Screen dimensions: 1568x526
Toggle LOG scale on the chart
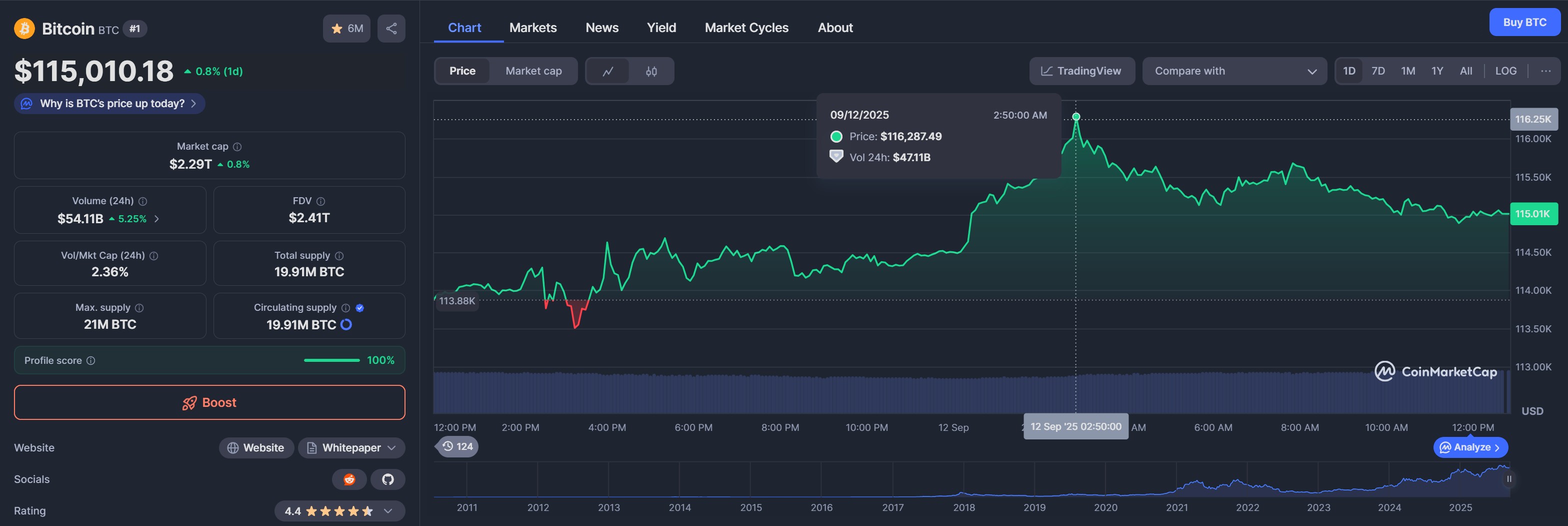tap(1505, 71)
